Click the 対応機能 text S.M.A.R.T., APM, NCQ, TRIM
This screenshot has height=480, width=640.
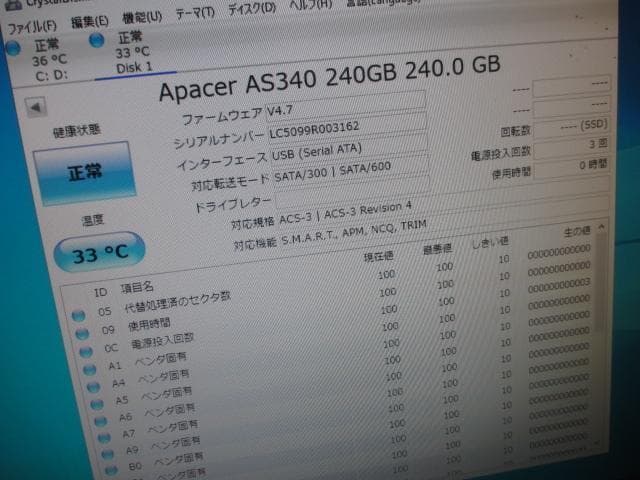(x=354, y=232)
